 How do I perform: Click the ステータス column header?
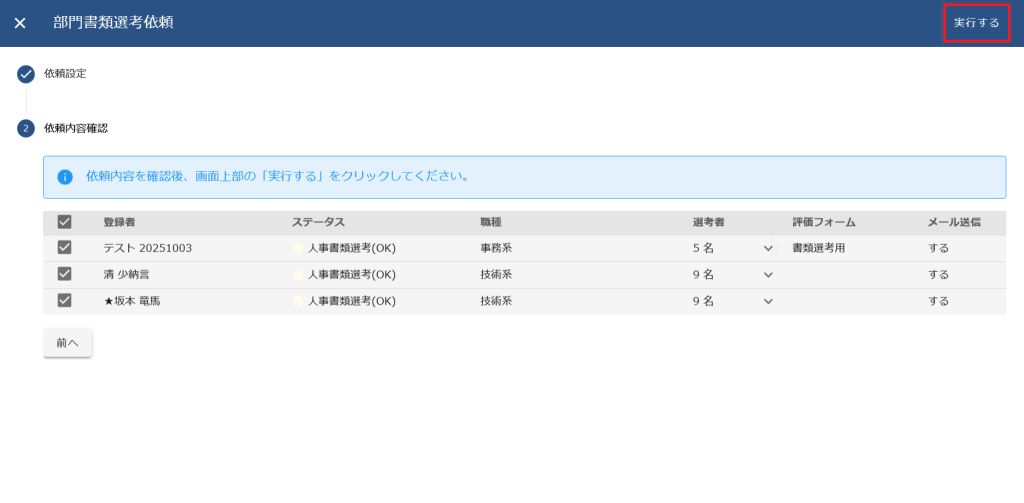point(318,222)
